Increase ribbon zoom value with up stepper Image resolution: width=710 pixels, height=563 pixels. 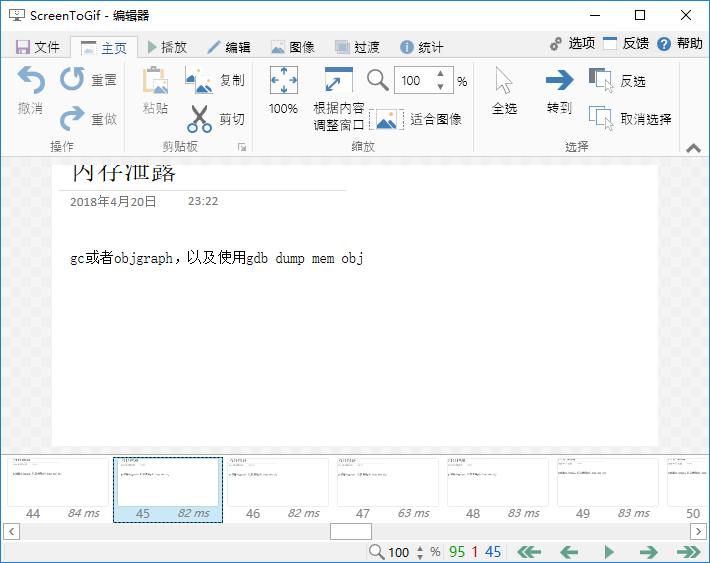tap(441, 75)
